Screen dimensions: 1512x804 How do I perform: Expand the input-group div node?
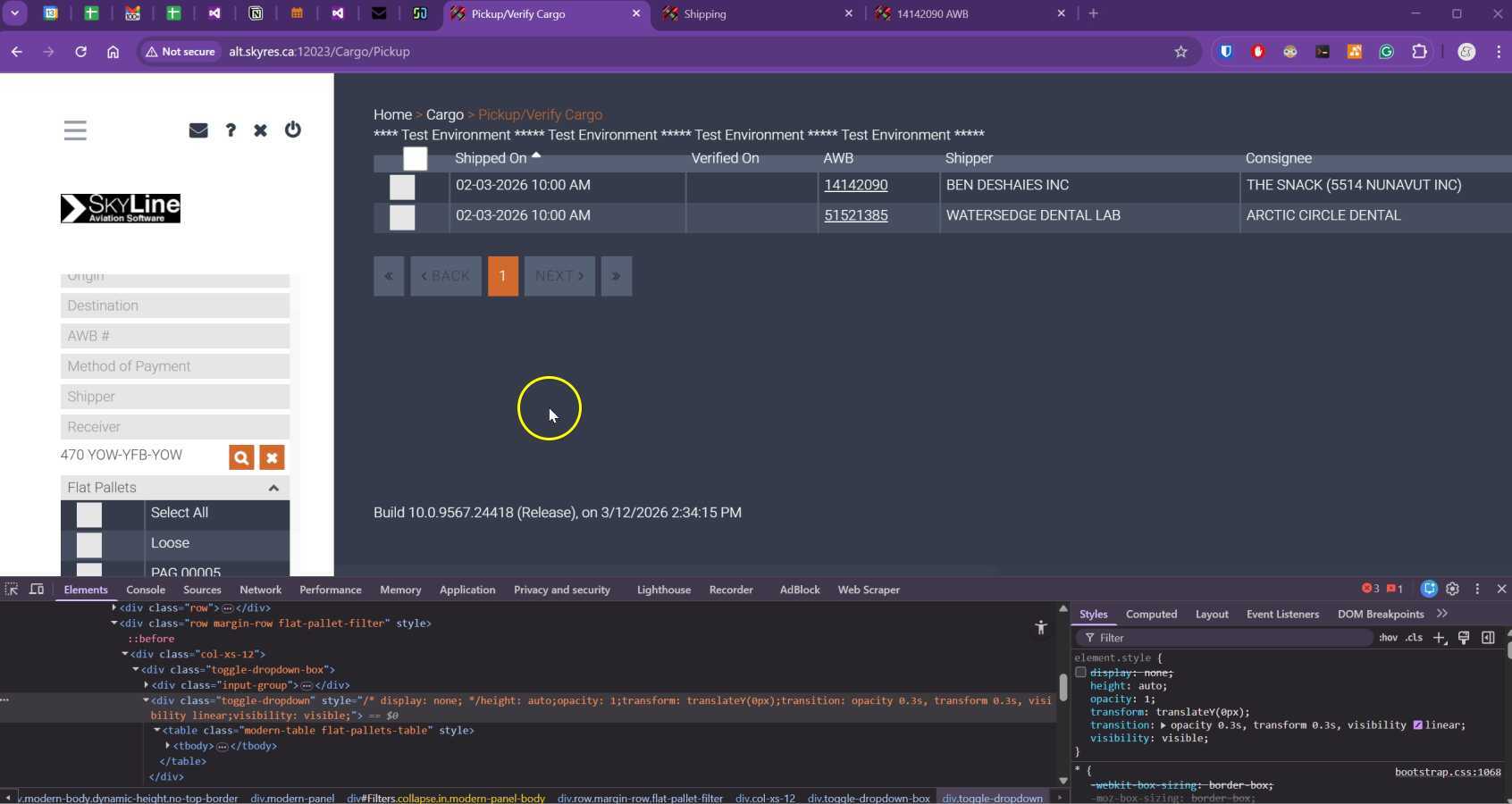tap(147, 685)
